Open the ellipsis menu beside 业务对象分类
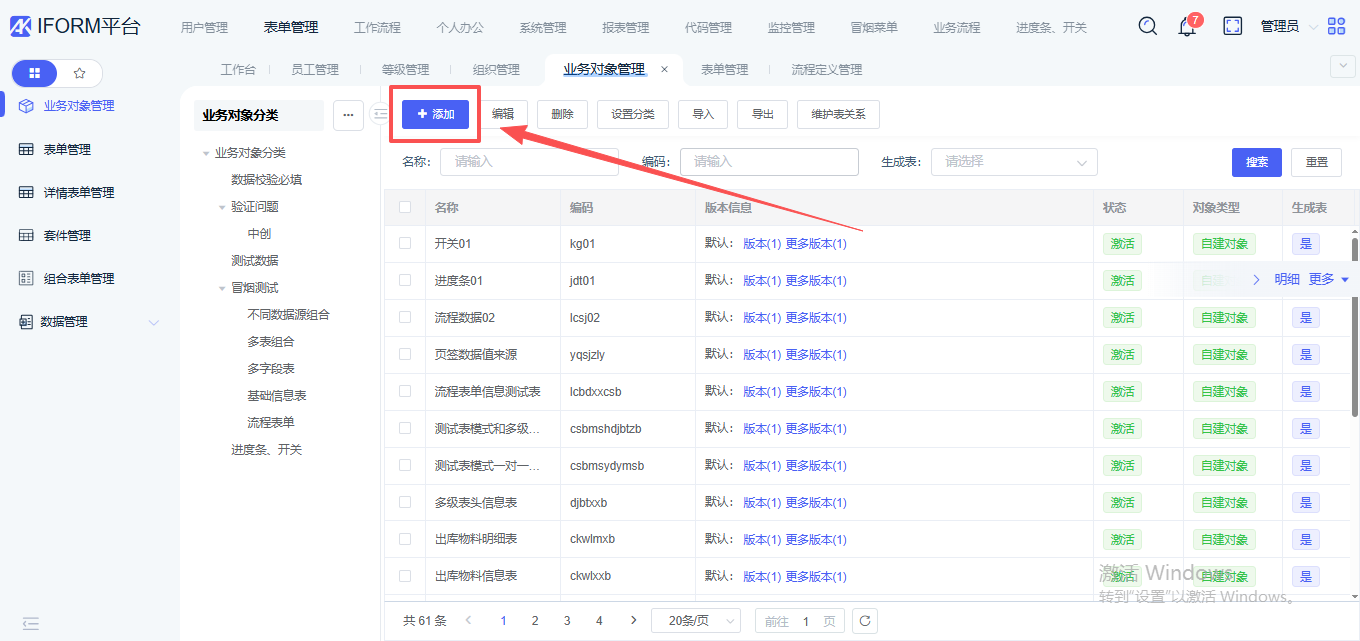The width and height of the screenshot is (1360, 641). tap(348, 115)
